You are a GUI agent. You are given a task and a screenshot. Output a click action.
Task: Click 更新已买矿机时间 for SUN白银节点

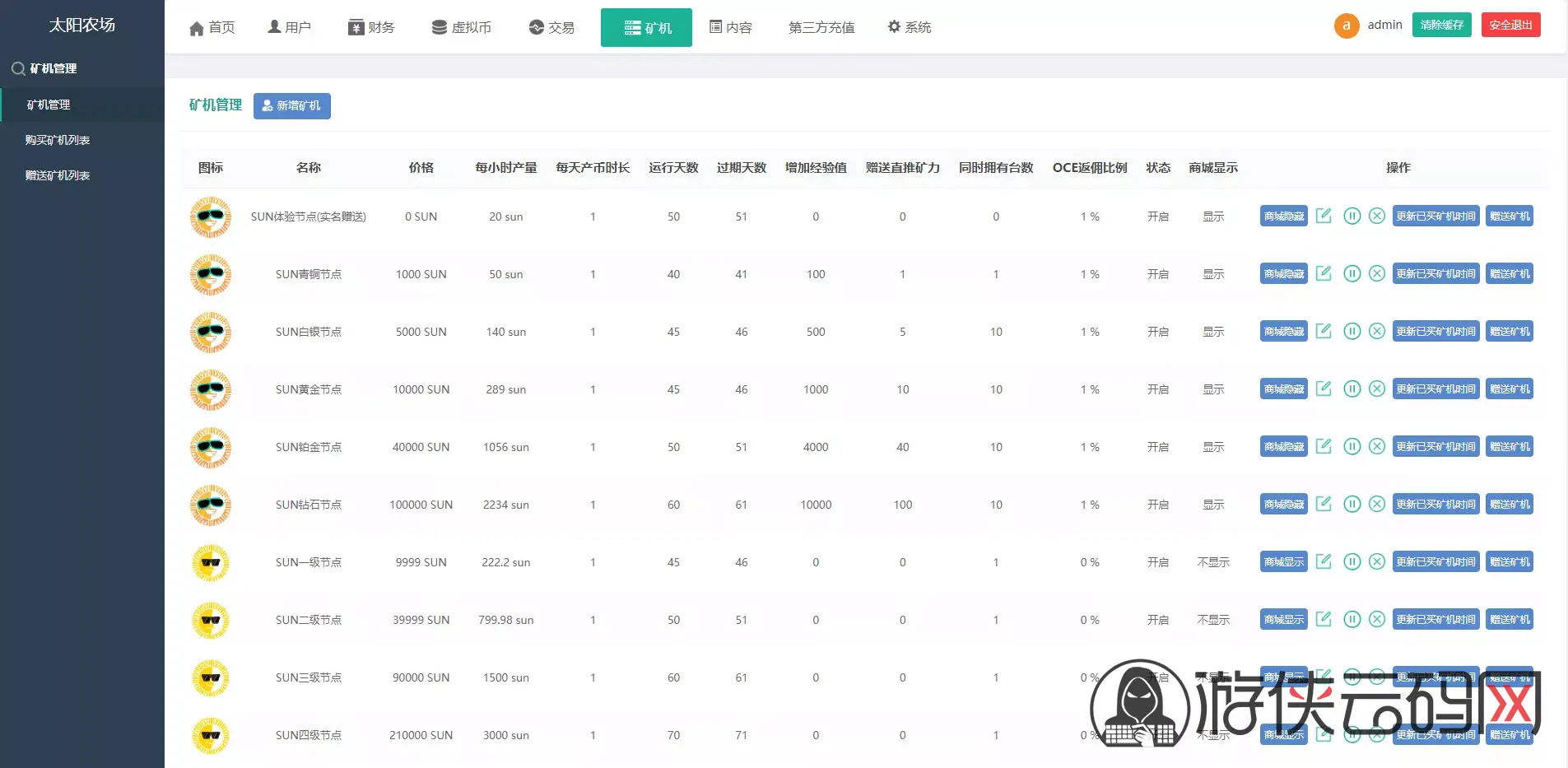(x=1435, y=332)
